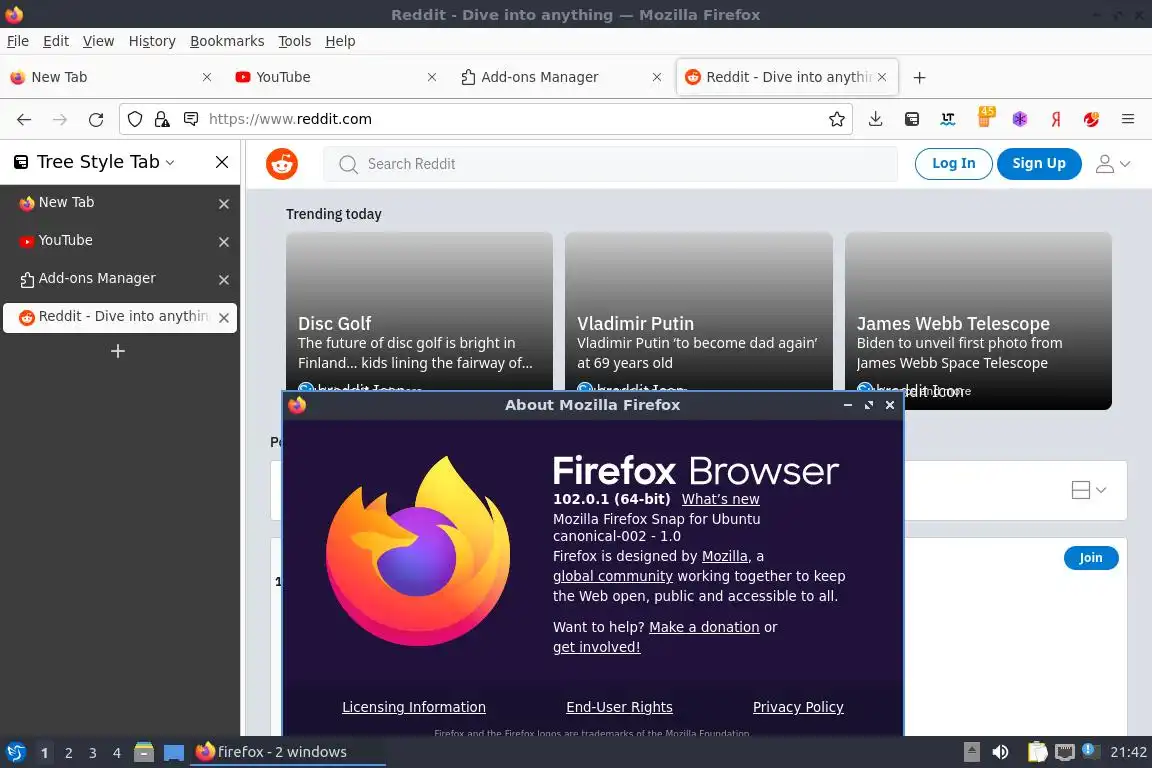The image size is (1152, 768).
Task: Open the red round extension icon
Action: [1091, 119]
